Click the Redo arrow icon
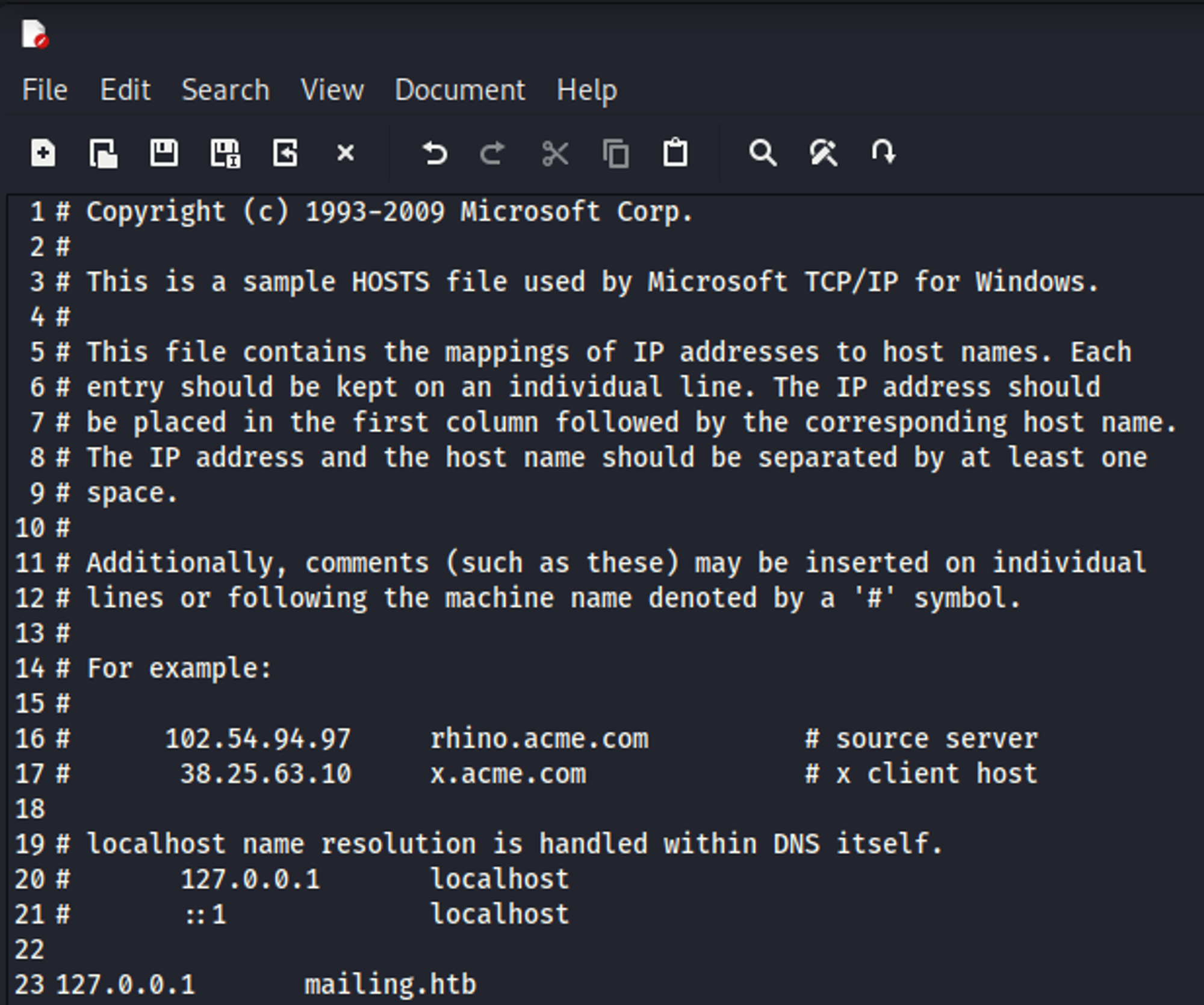Viewport: 1204px width, 1005px height. (494, 153)
